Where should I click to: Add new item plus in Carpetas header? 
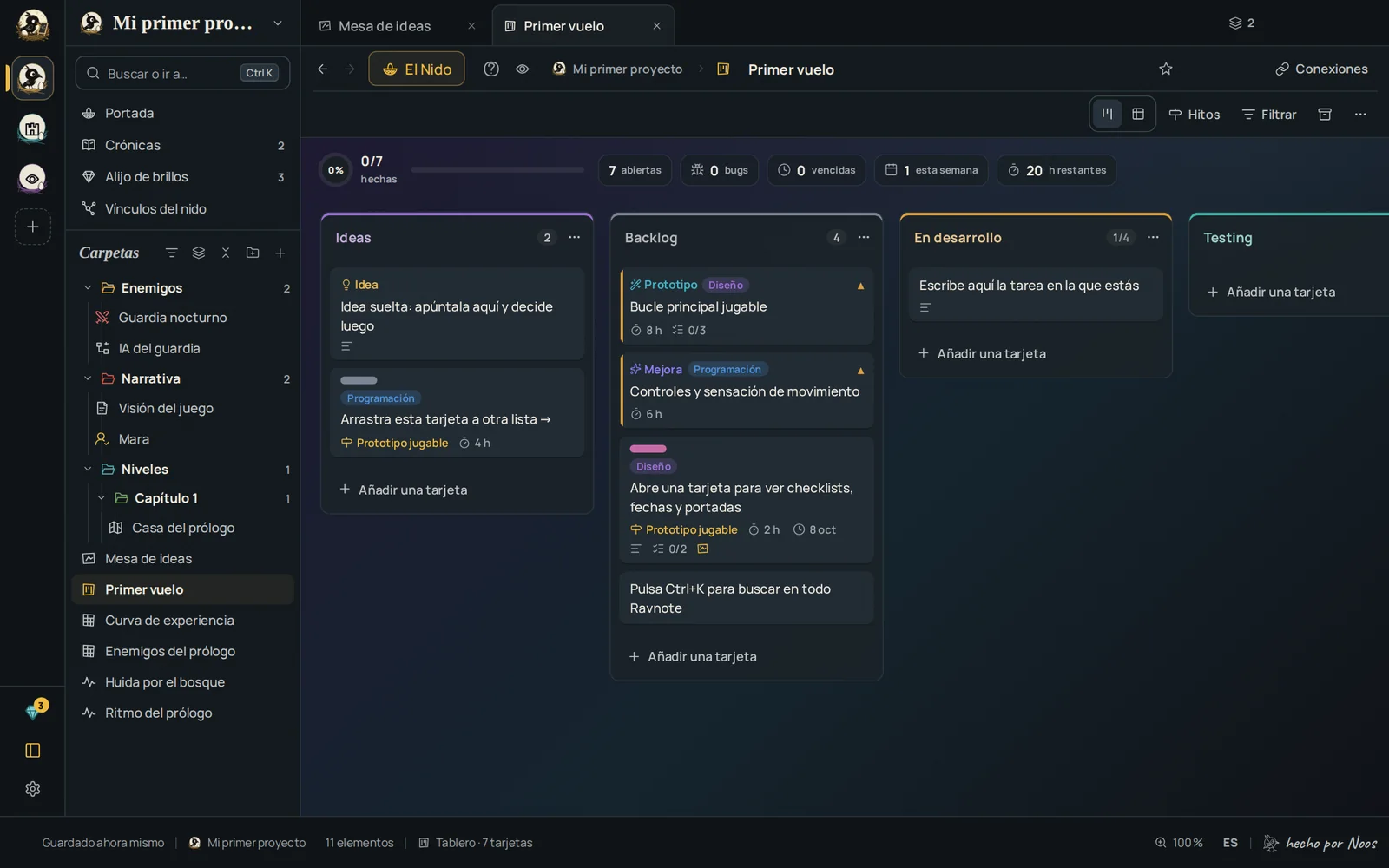280,253
